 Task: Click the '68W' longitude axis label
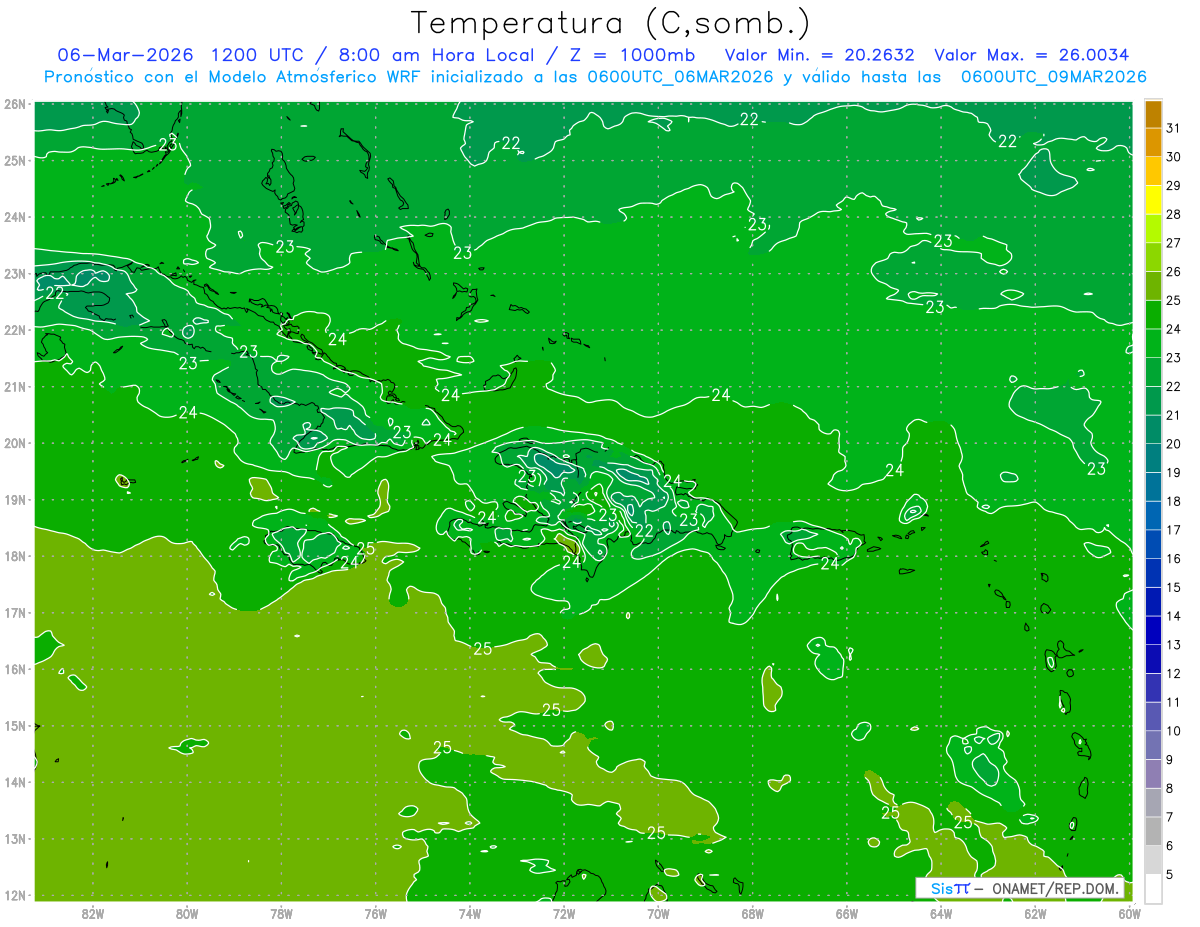[x=753, y=913]
